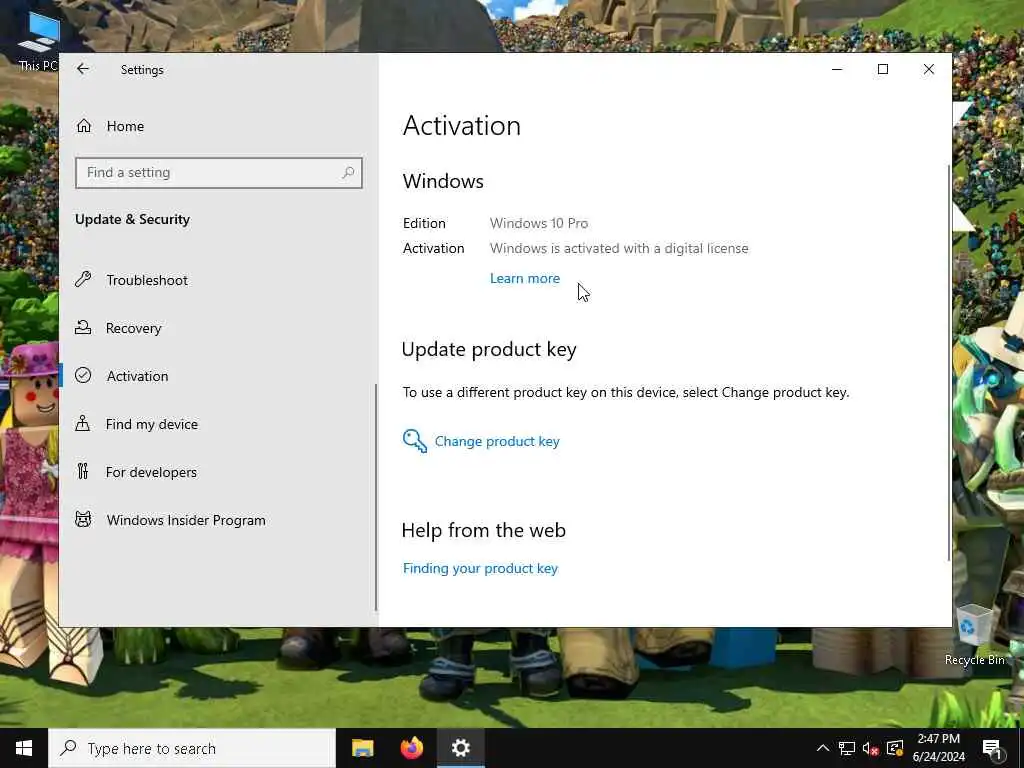Click the house icon beside Home
Viewport: 1024px width, 768px height.
point(84,126)
